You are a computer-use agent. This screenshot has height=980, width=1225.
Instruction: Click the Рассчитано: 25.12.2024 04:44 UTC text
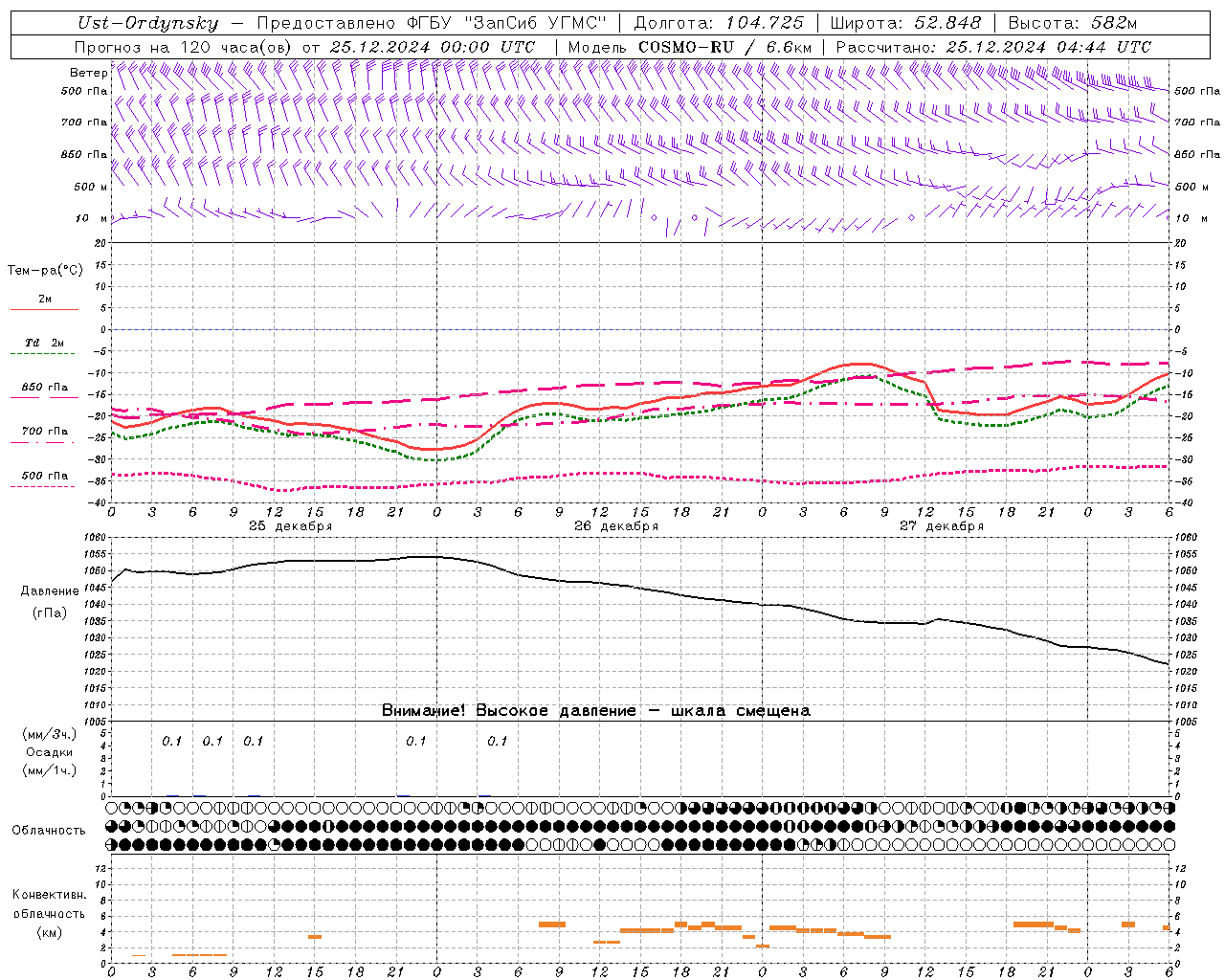993,47
